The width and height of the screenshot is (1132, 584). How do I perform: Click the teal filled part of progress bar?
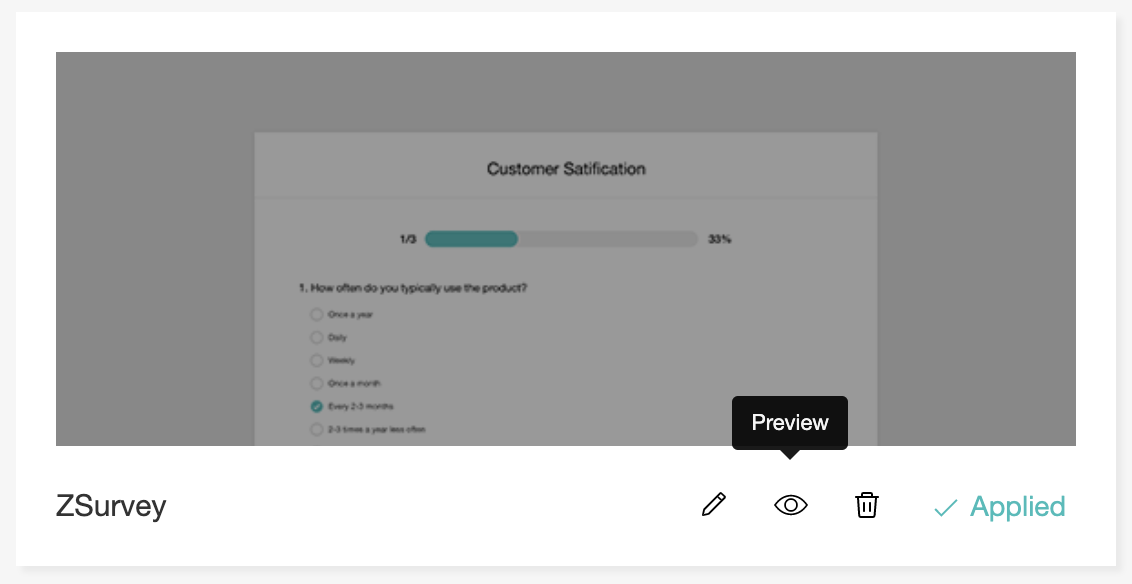(x=471, y=239)
